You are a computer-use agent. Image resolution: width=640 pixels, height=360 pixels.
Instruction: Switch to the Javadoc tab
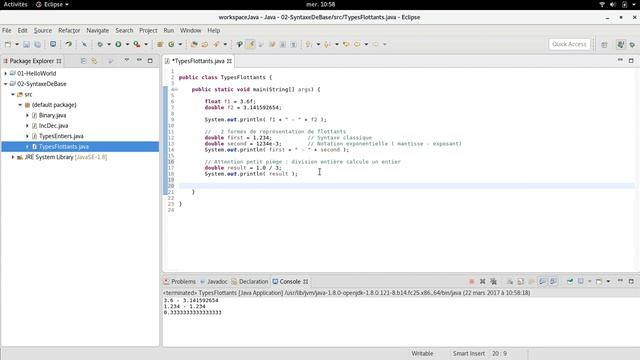214,282
